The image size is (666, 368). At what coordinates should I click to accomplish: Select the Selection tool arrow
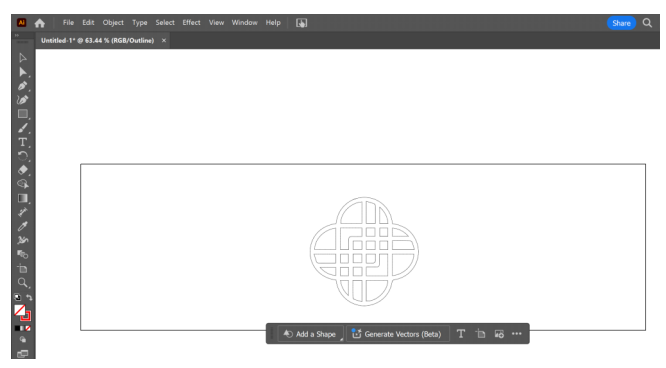(x=23, y=58)
